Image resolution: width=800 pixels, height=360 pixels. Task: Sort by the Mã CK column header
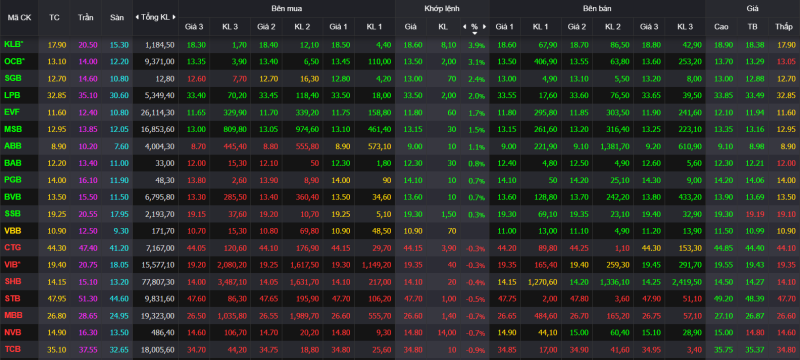[19, 17]
